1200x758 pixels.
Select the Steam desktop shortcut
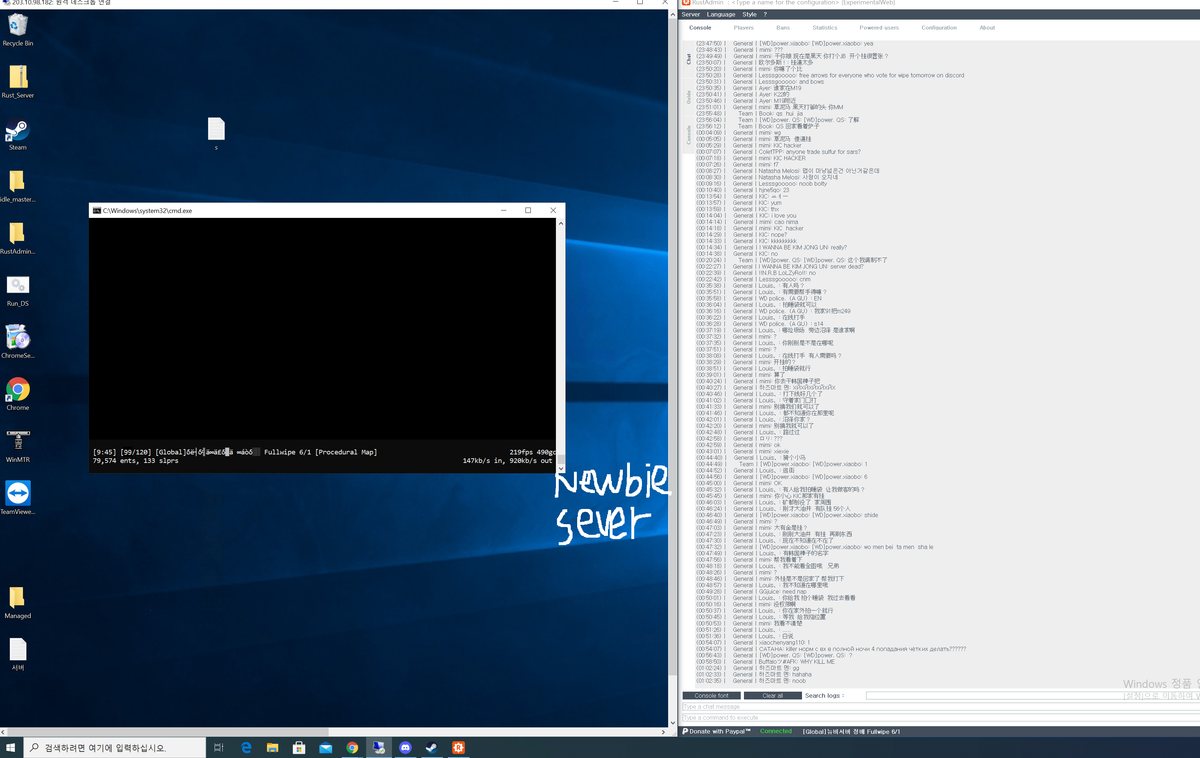(17, 135)
